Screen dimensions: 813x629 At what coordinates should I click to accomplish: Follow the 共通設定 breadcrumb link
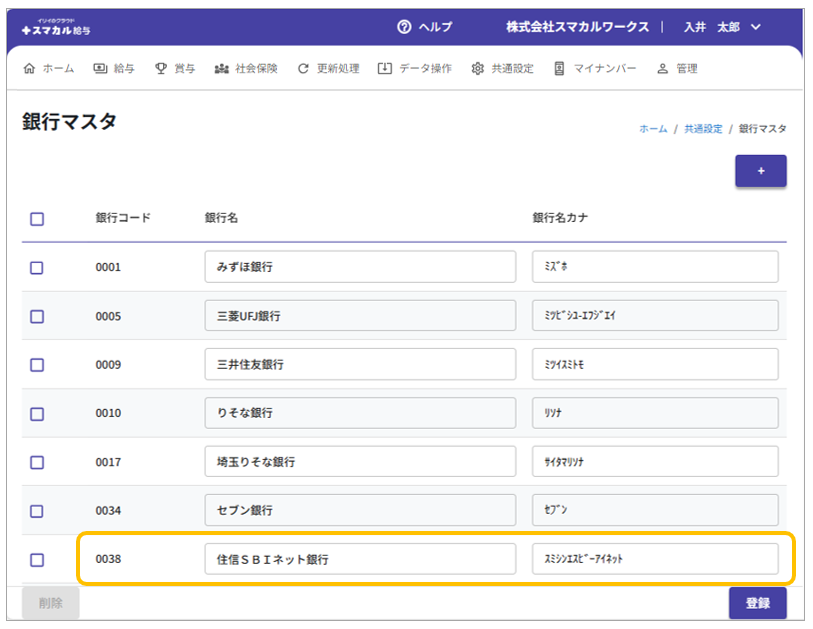[703, 129]
